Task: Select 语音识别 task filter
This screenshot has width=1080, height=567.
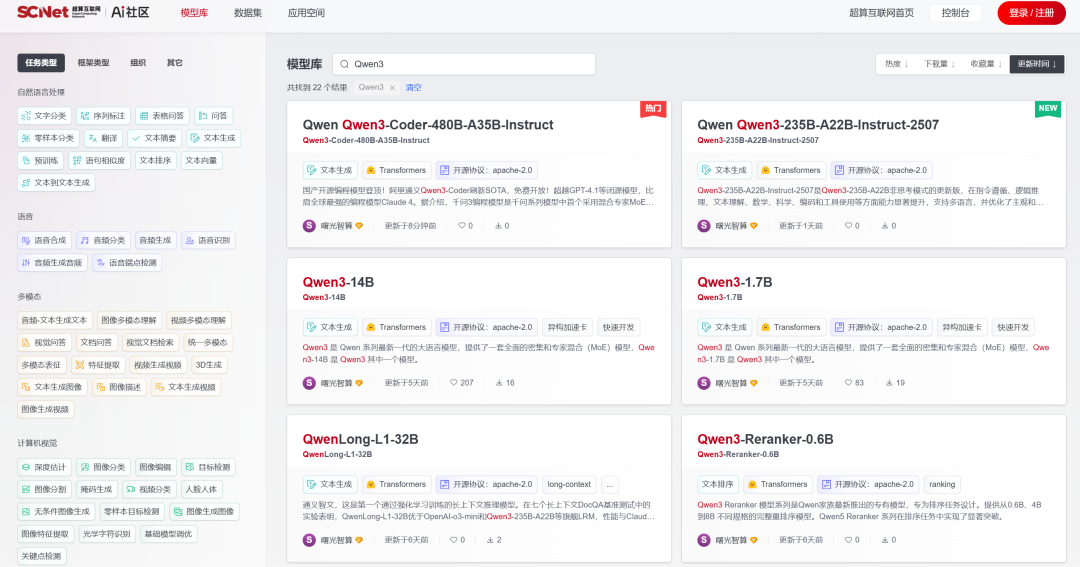Action: point(208,240)
